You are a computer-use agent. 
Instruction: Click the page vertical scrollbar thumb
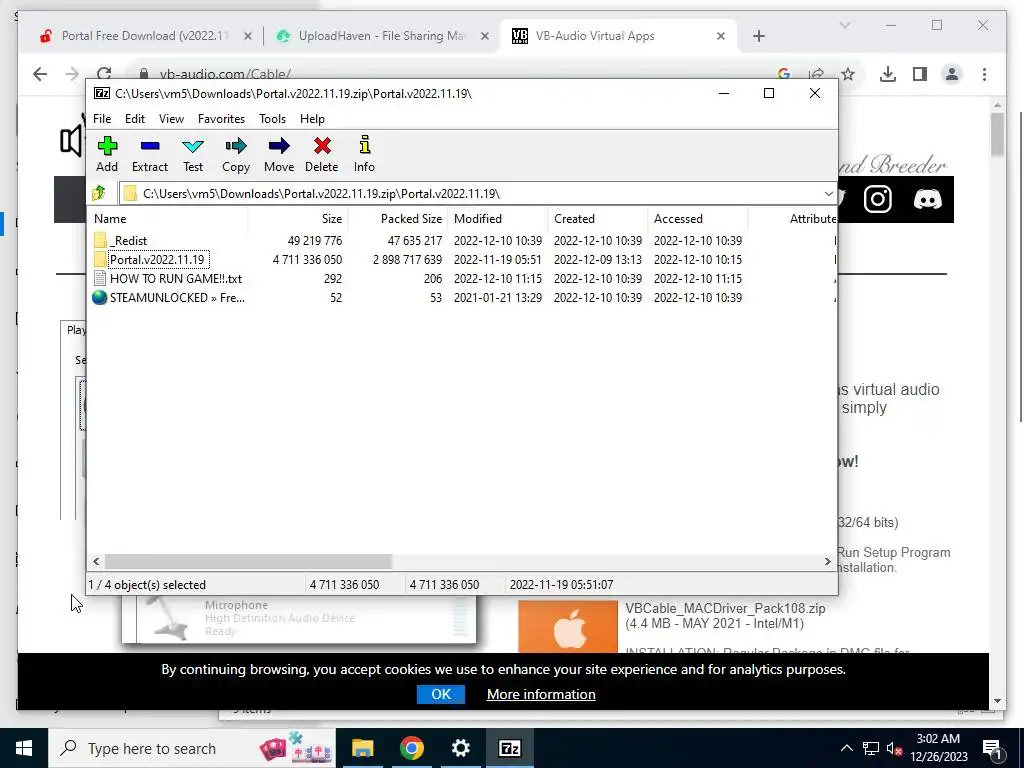point(997,134)
